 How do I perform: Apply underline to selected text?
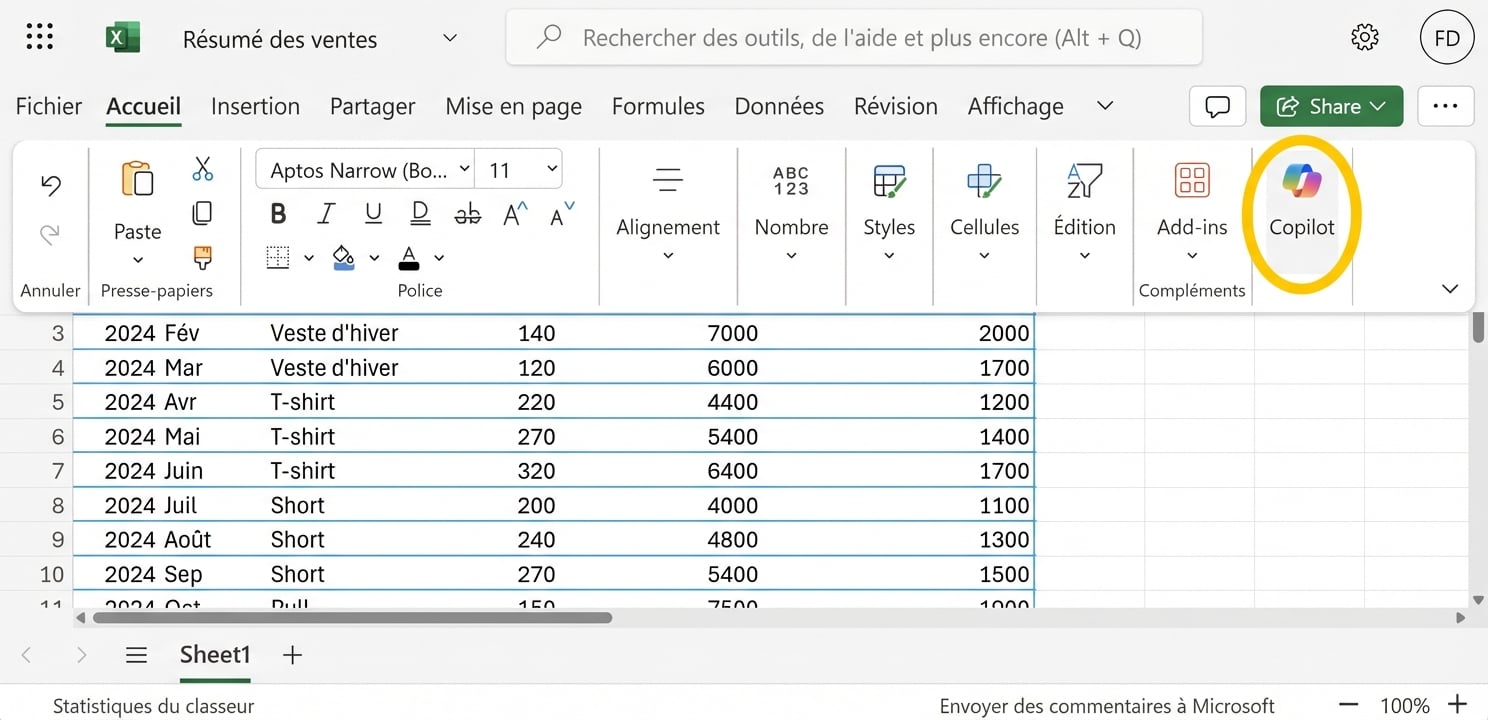tap(371, 213)
